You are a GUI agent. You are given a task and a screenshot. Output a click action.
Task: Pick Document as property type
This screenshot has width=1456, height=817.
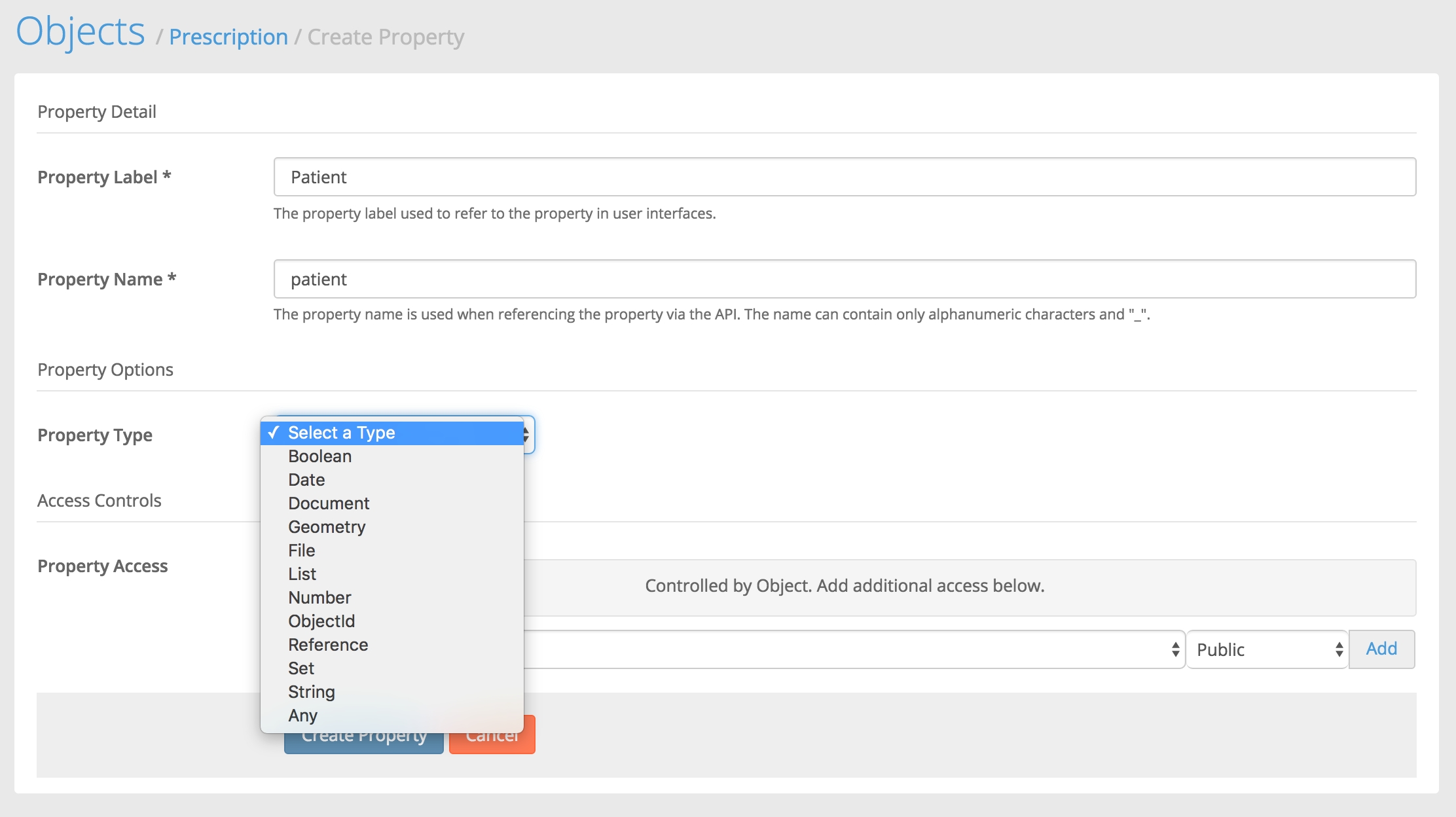pos(392,503)
